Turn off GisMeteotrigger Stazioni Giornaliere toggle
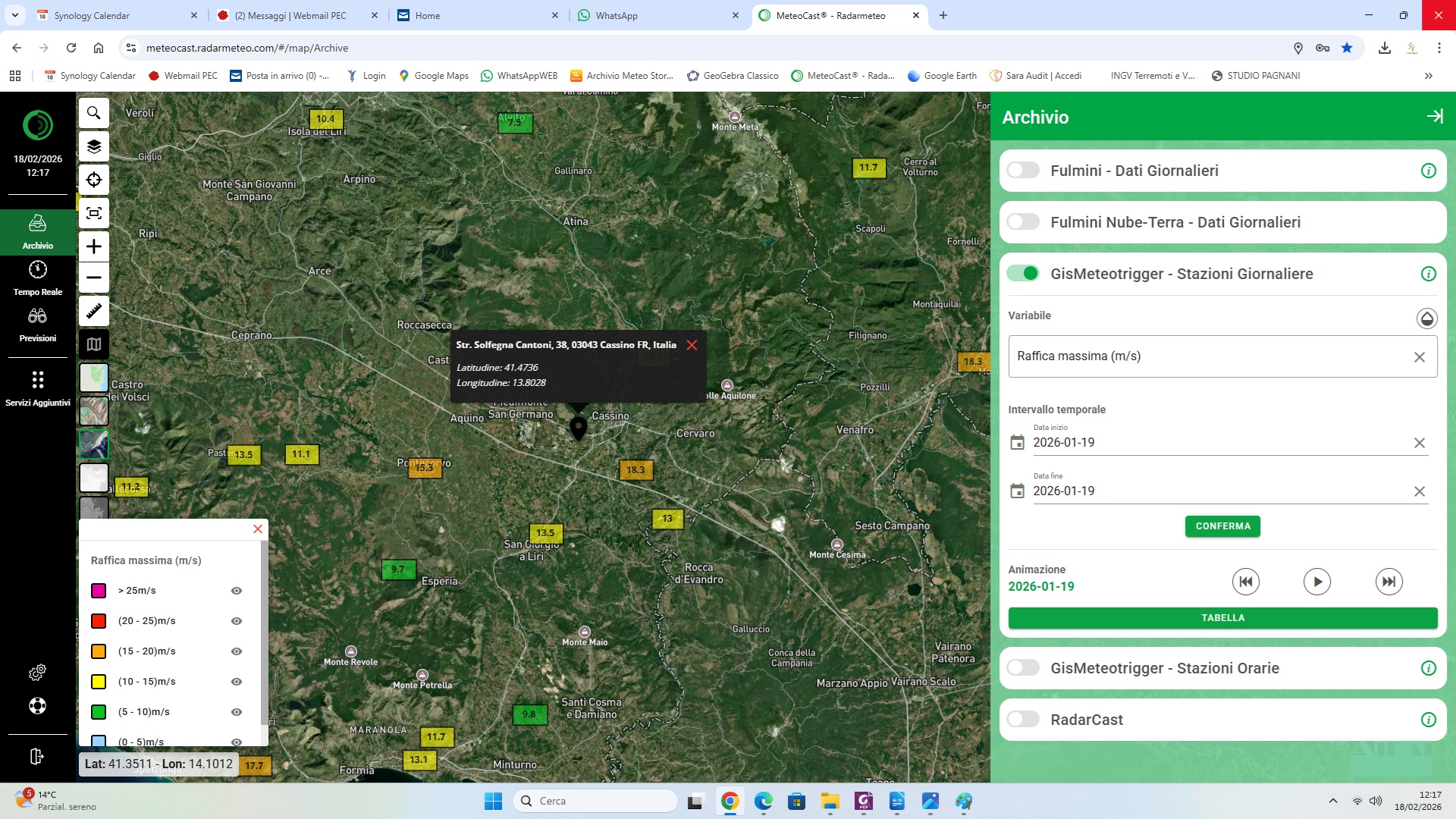 tap(1023, 274)
